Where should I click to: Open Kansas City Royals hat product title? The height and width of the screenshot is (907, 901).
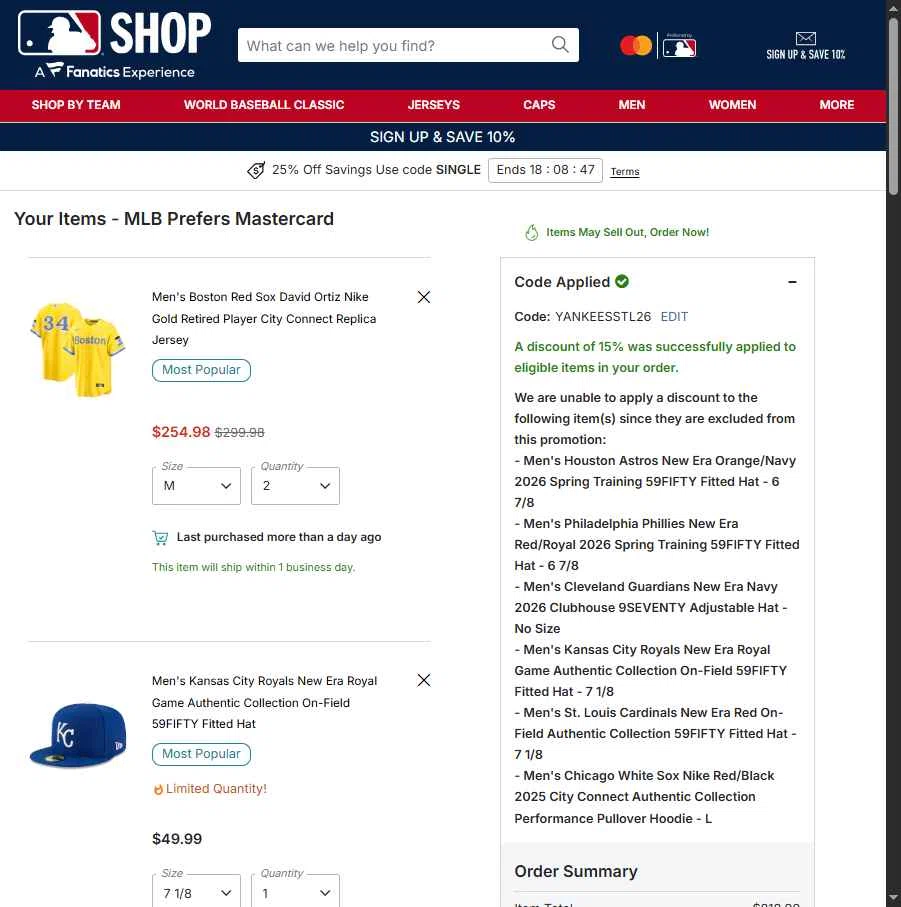(264, 702)
